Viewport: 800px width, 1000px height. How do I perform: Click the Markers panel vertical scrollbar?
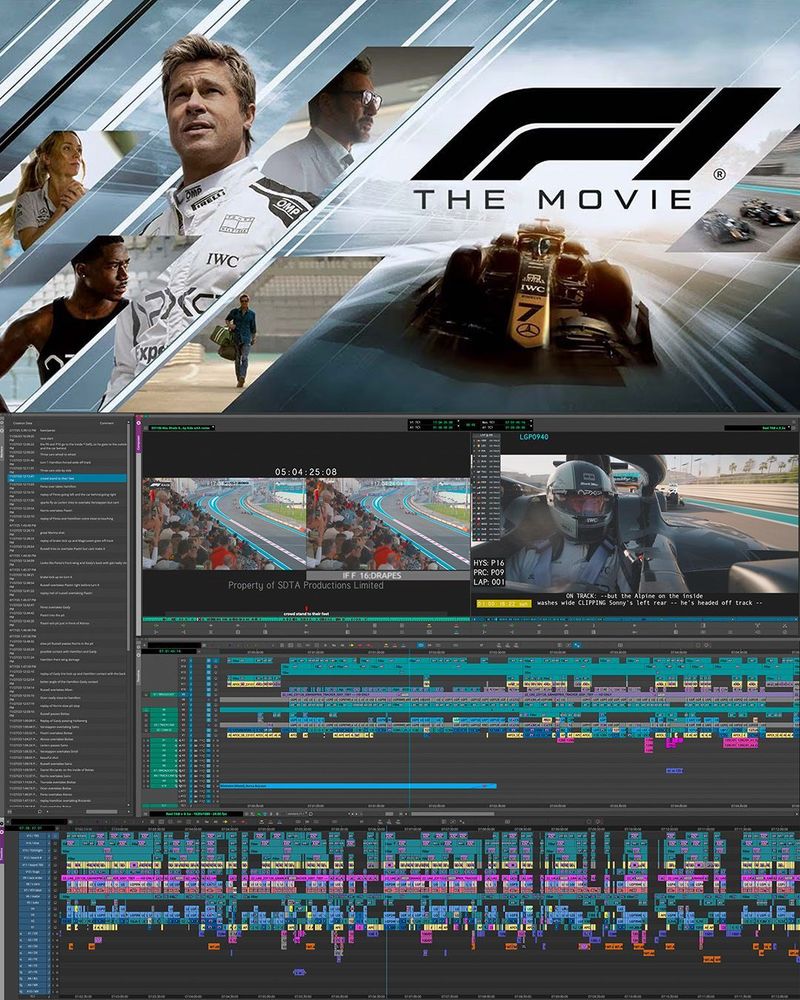[128, 536]
